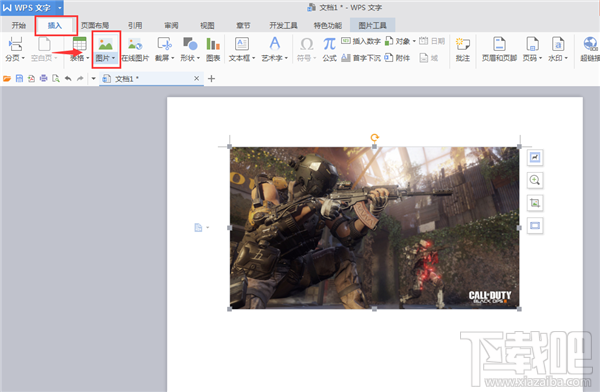Open the 在线图片 online pictures tool
600x392 pixels.
pyautogui.click(x=135, y=49)
